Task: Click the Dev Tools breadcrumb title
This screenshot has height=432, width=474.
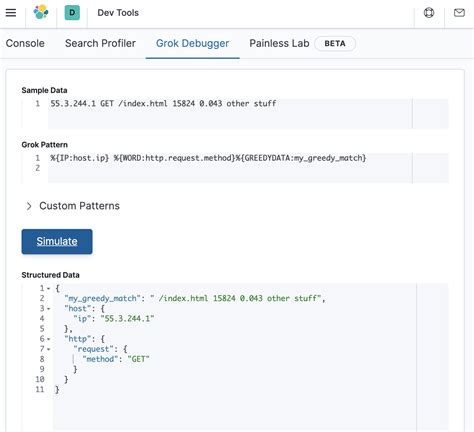Action: coord(118,13)
